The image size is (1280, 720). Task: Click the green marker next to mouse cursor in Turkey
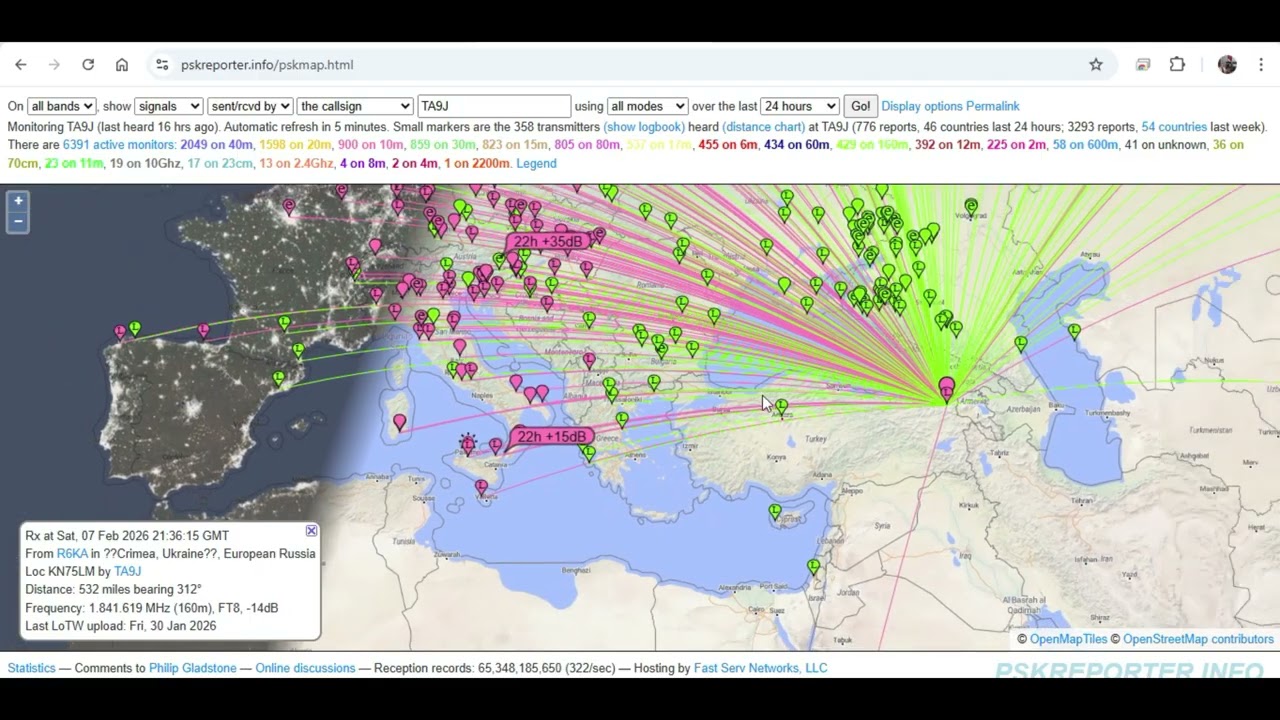pyautogui.click(x=781, y=407)
